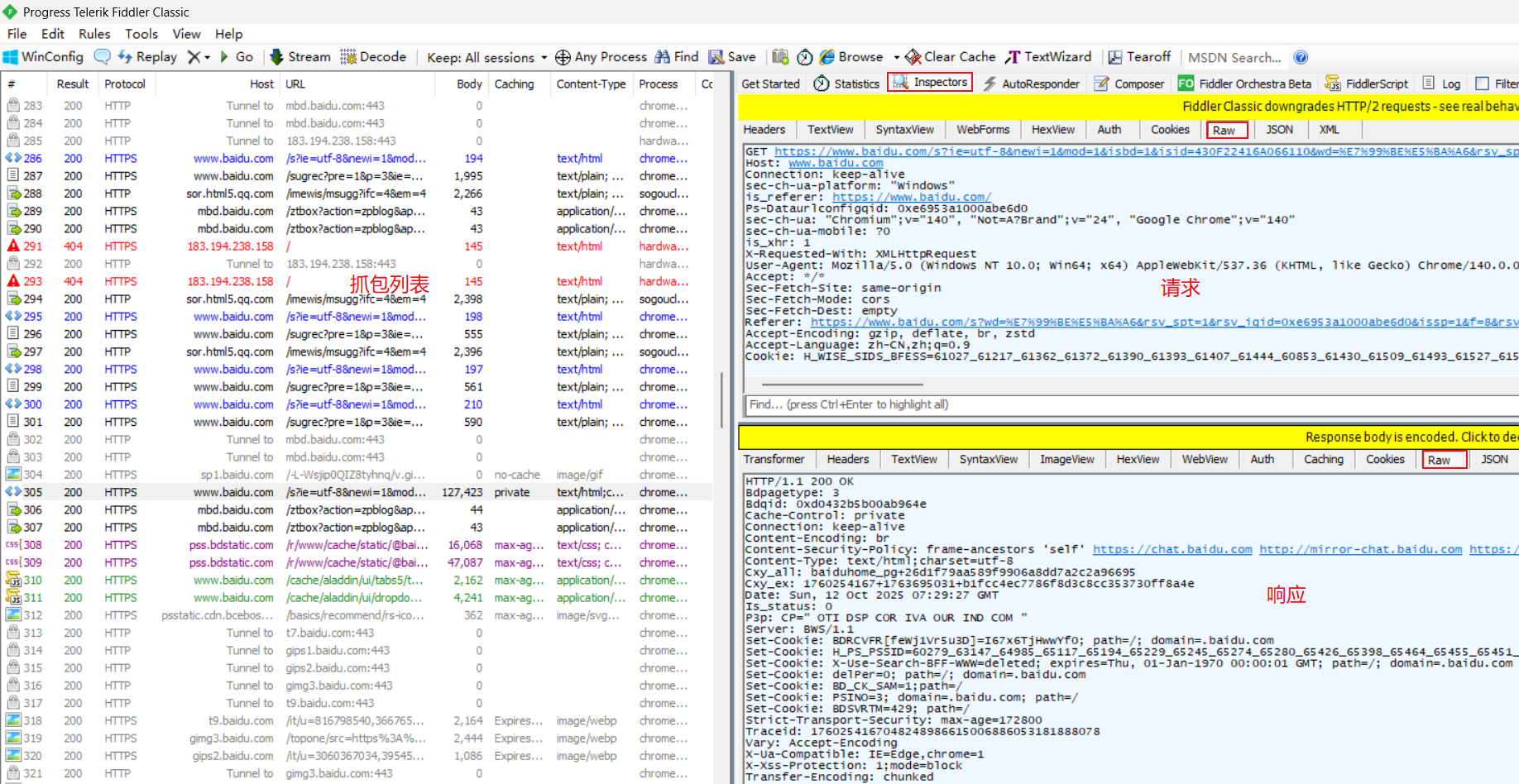Viewport: 1519px width, 784px height.
Task: Click the Replay toolbar button
Action: tap(147, 57)
